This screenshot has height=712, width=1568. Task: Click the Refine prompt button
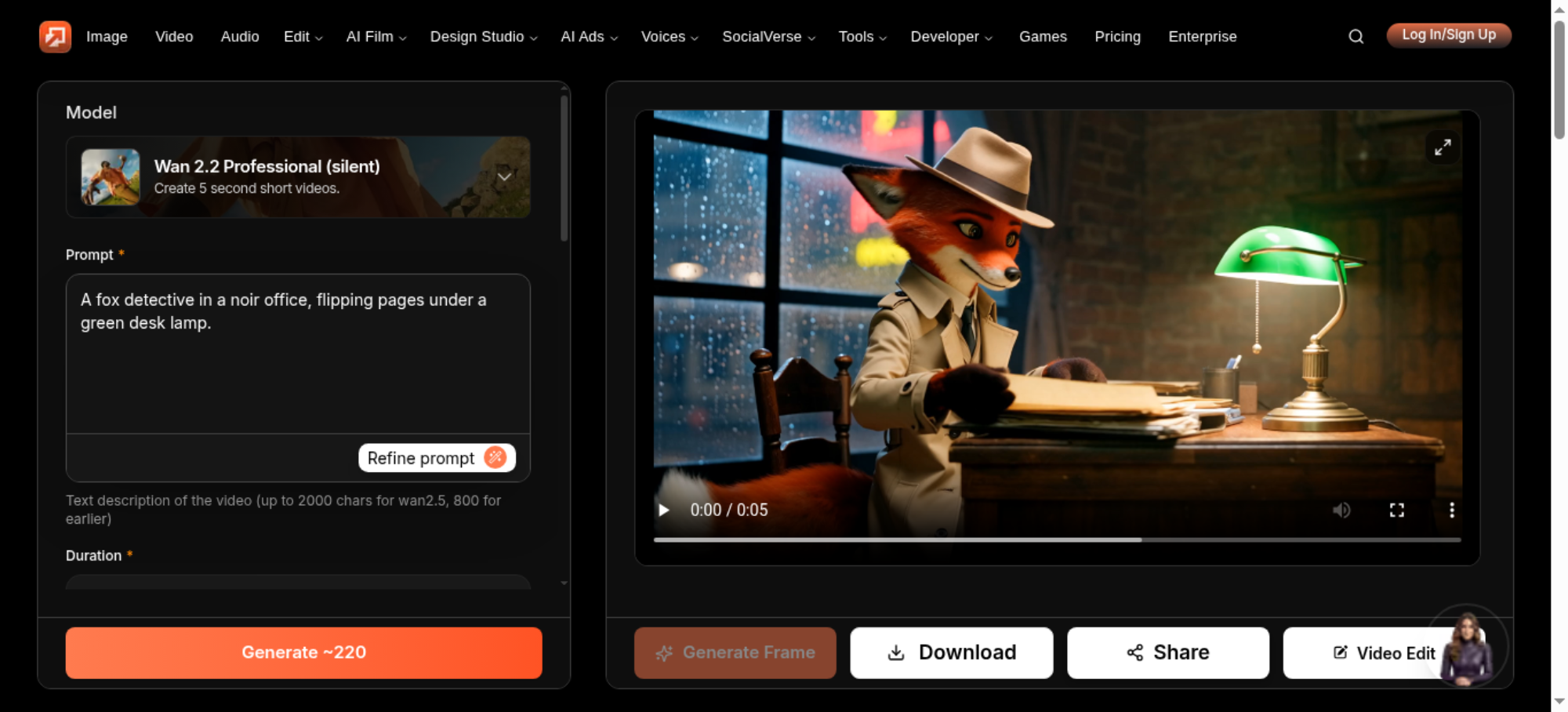(x=437, y=458)
